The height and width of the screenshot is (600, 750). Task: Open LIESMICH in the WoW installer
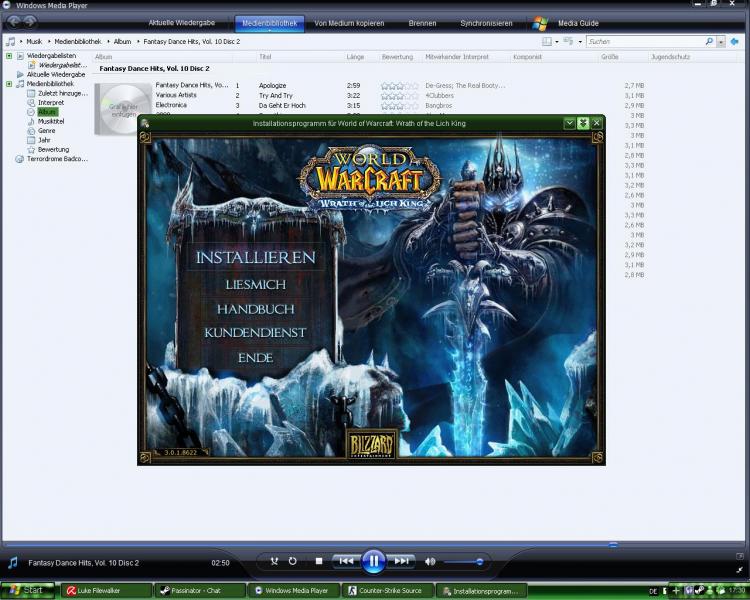[x=255, y=285]
